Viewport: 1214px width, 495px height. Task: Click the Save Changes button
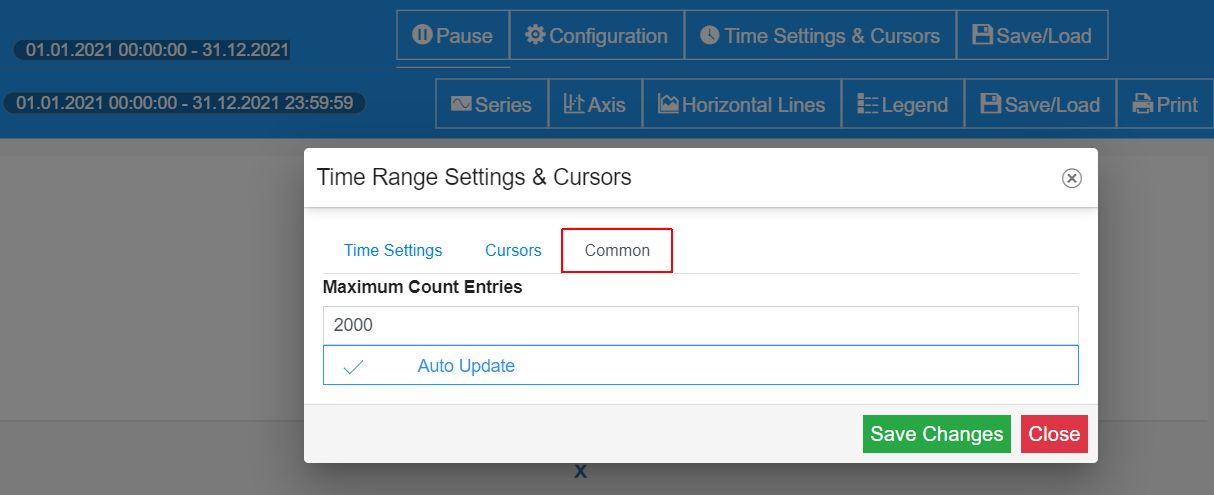(937, 434)
